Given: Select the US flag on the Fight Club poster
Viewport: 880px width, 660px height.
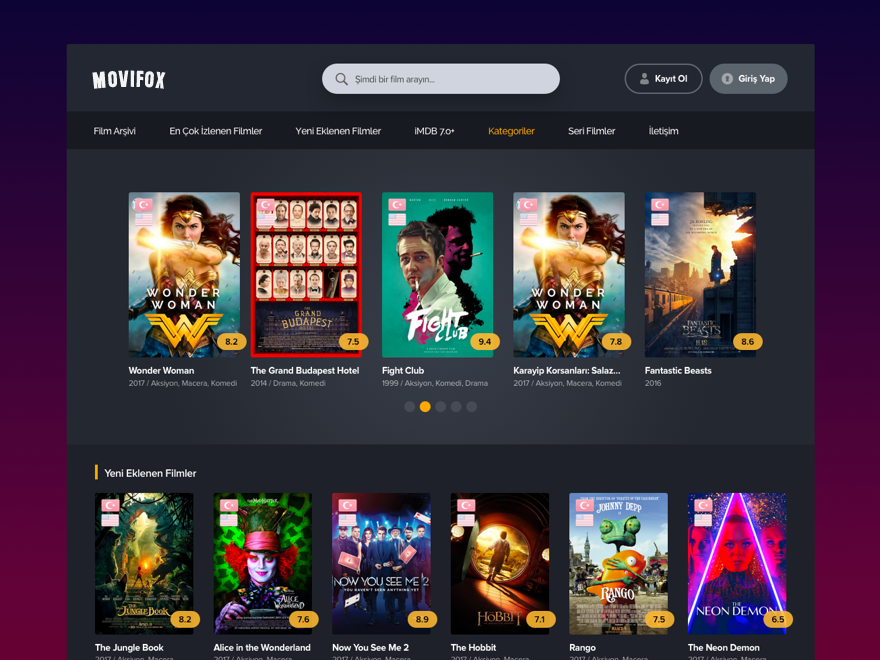Looking at the screenshot, I should tap(397, 219).
